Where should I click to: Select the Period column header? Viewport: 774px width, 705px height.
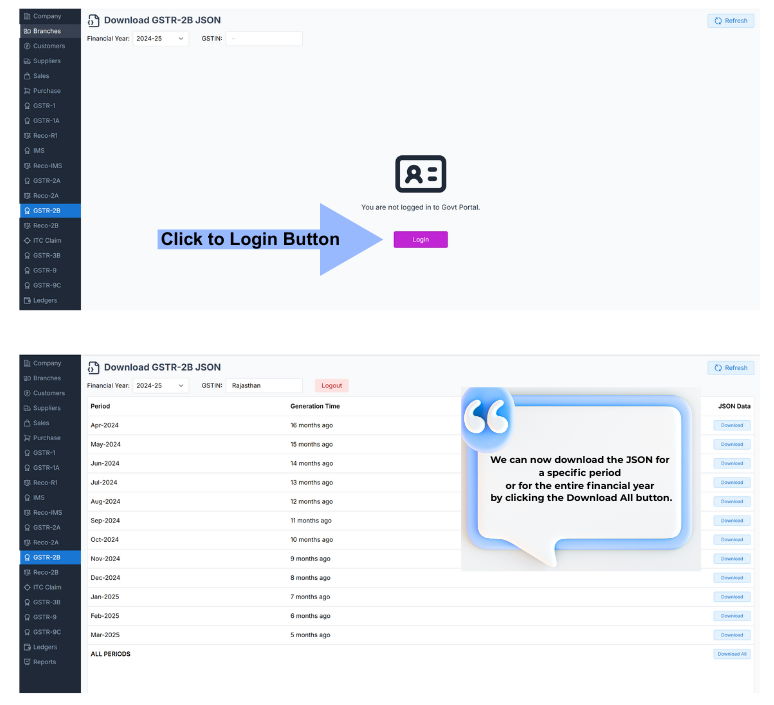(100, 406)
